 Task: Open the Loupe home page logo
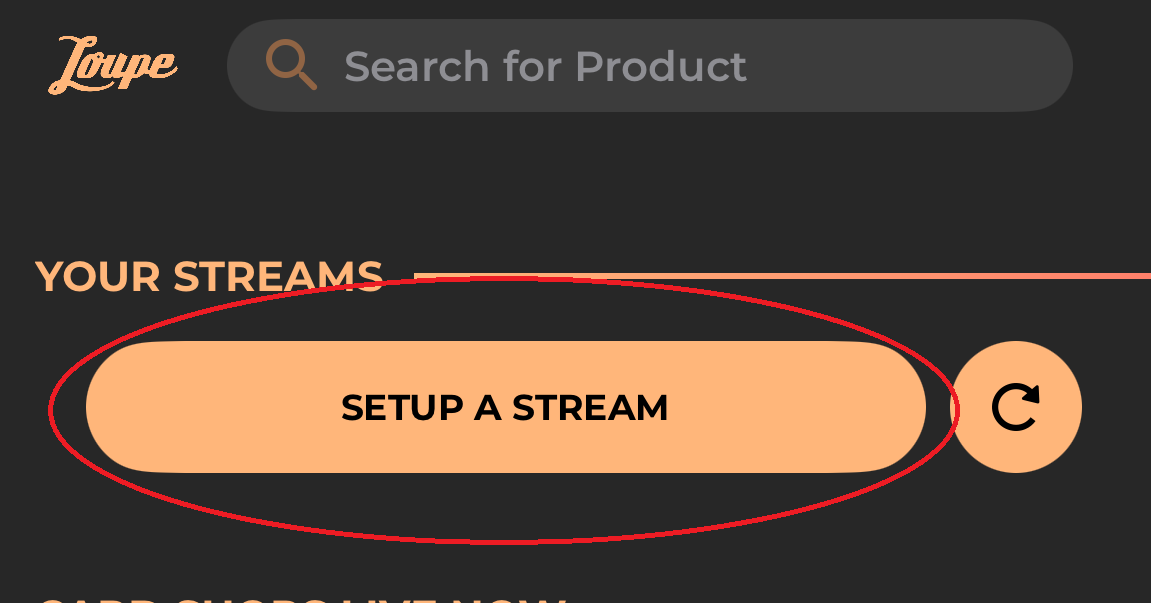click(x=113, y=66)
